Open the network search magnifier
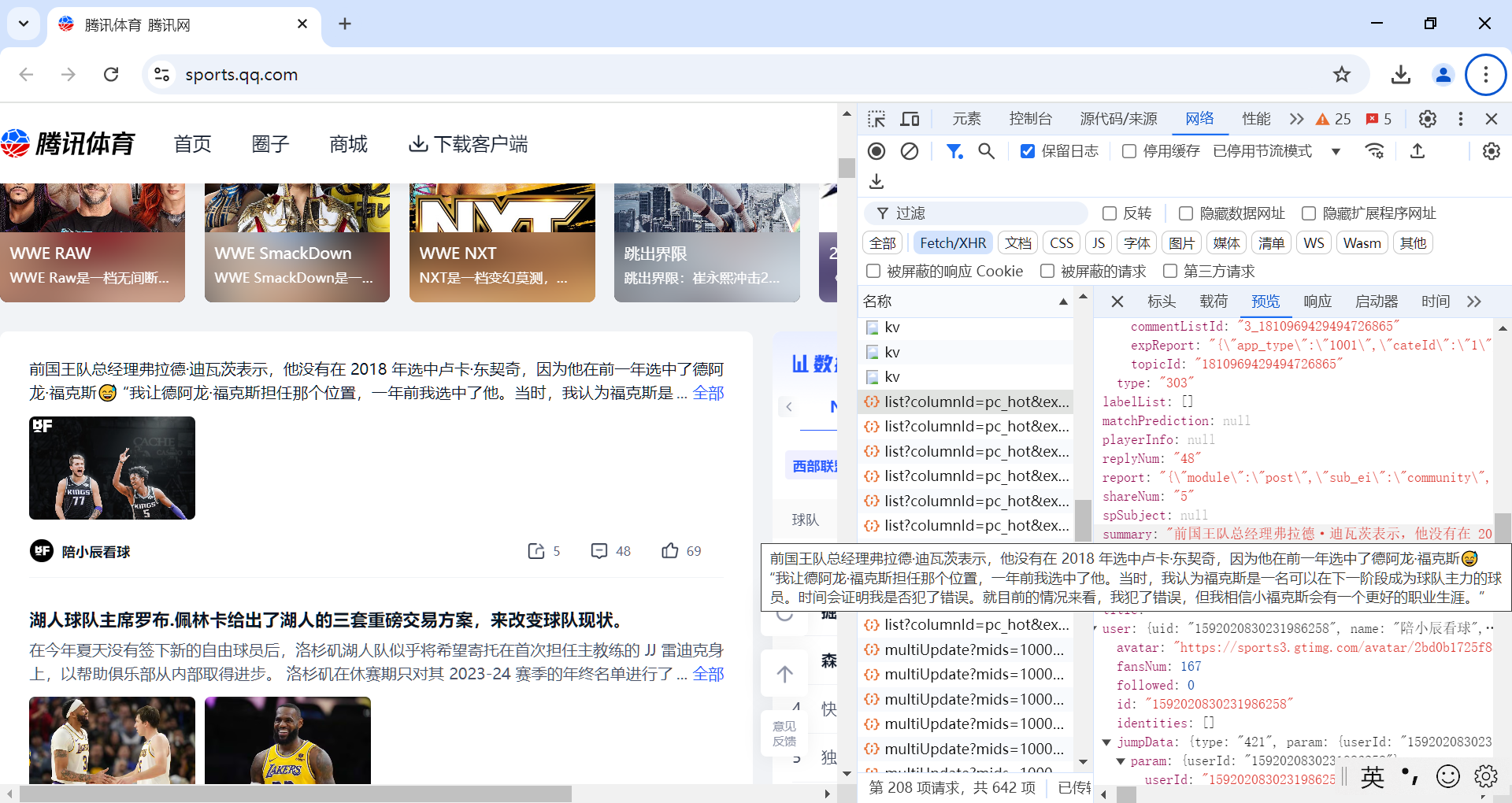Screen dimensions: 1512x803 point(986,151)
